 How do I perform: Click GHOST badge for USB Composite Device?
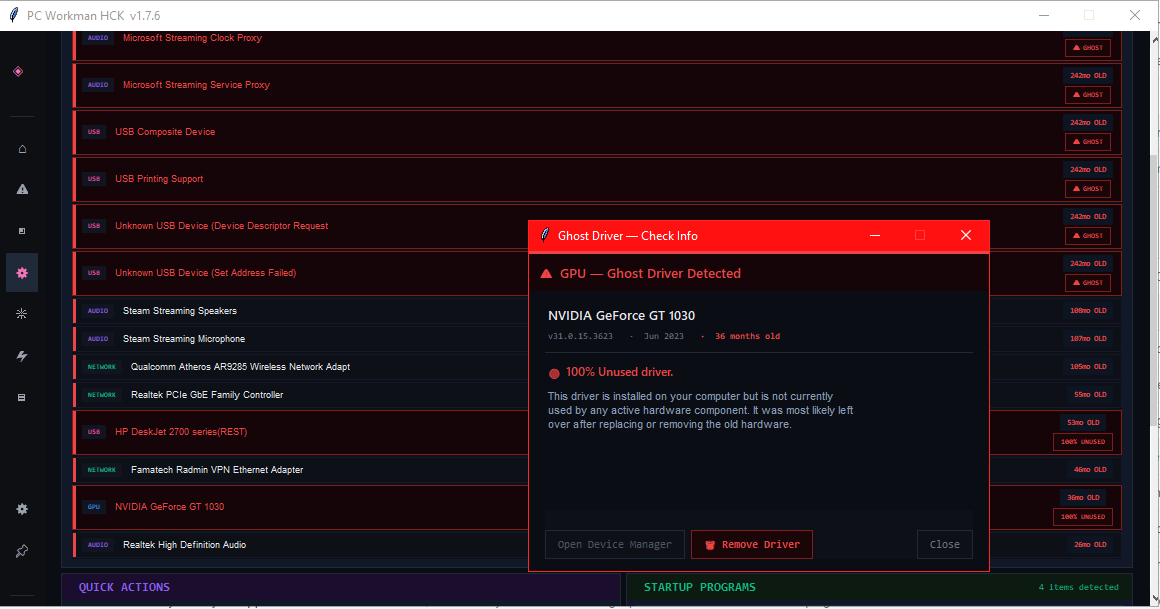click(x=1088, y=141)
